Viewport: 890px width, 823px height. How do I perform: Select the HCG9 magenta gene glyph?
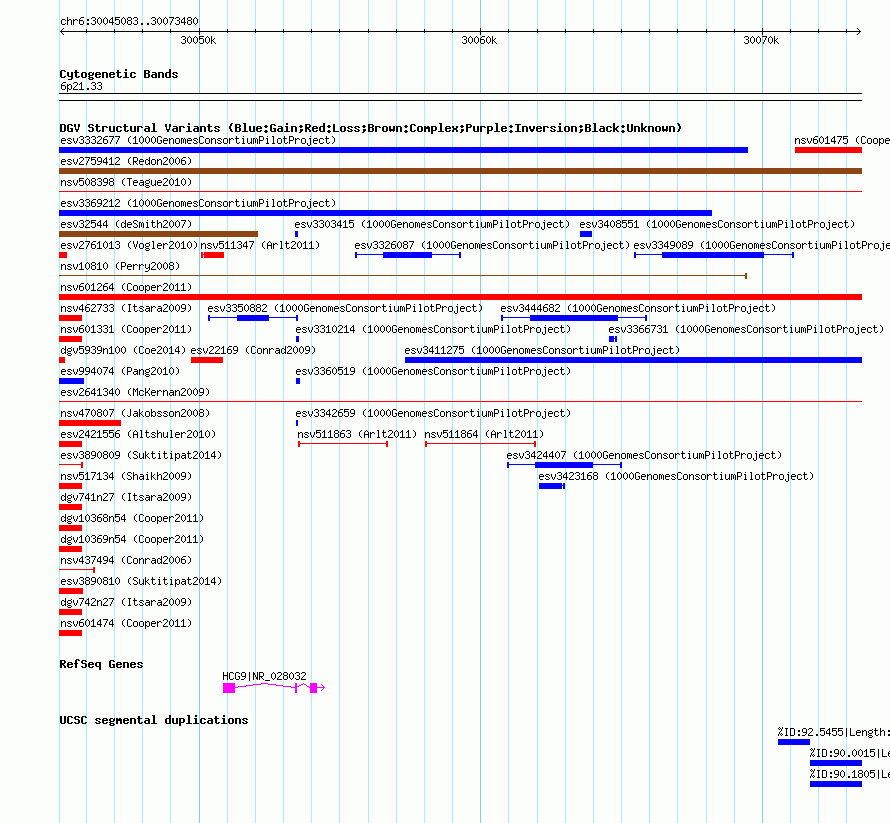(x=274, y=688)
